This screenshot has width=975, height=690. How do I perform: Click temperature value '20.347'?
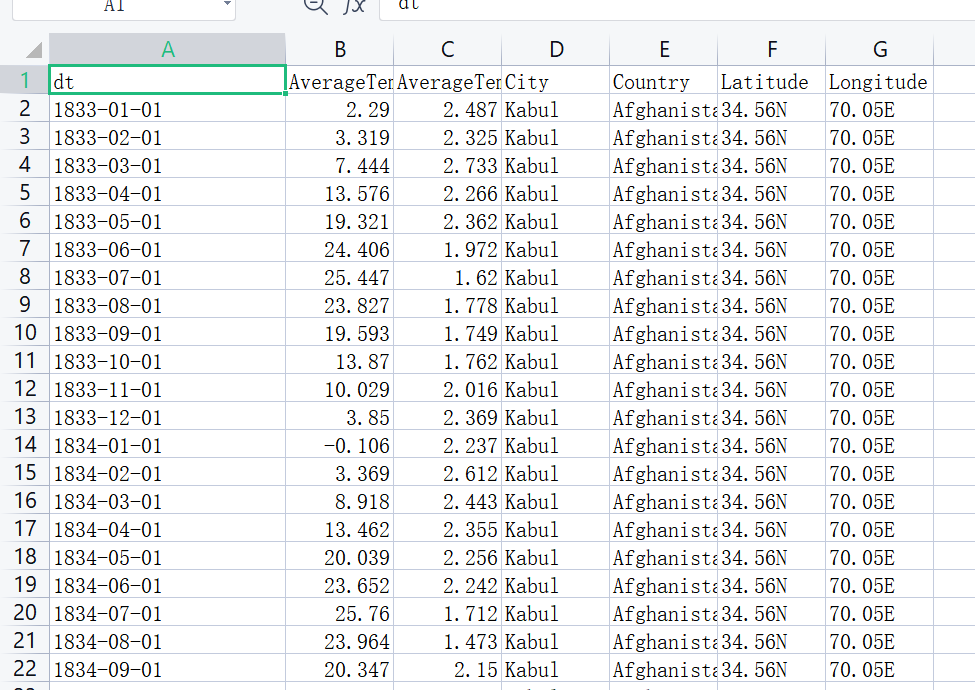(340, 669)
